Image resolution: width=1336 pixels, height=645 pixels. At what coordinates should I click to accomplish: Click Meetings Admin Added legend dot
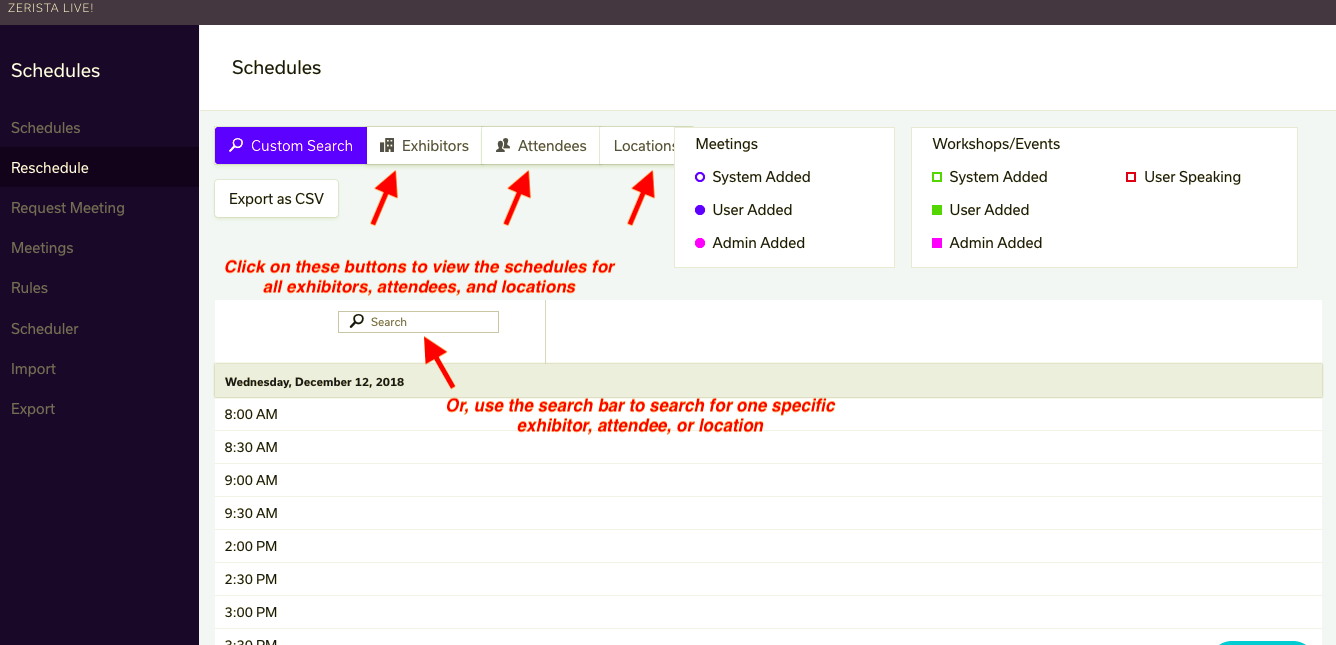[700, 243]
